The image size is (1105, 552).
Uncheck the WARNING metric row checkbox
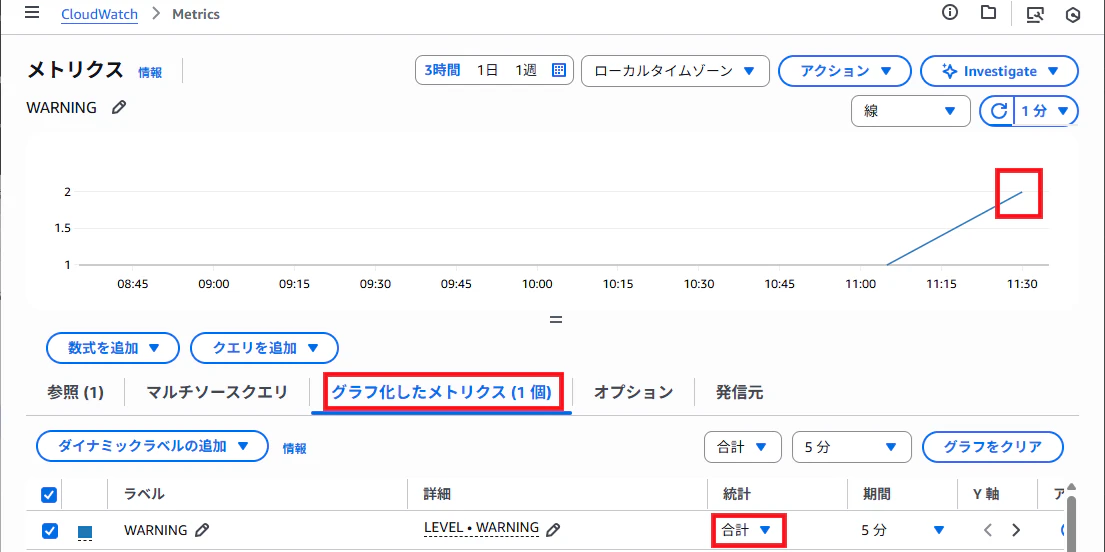(49, 530)
